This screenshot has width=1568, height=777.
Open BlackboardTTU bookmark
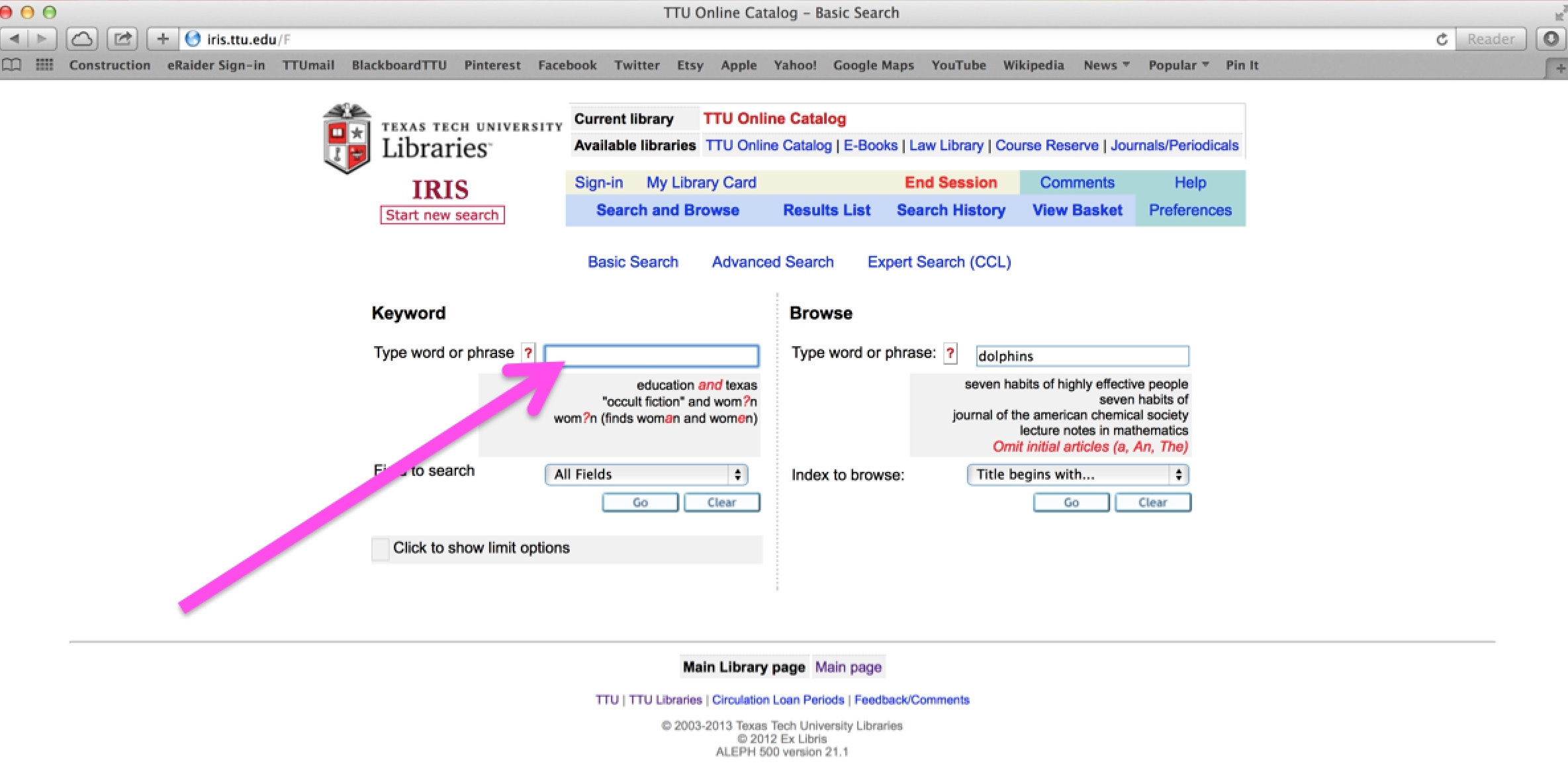click(x=399, y=65)
